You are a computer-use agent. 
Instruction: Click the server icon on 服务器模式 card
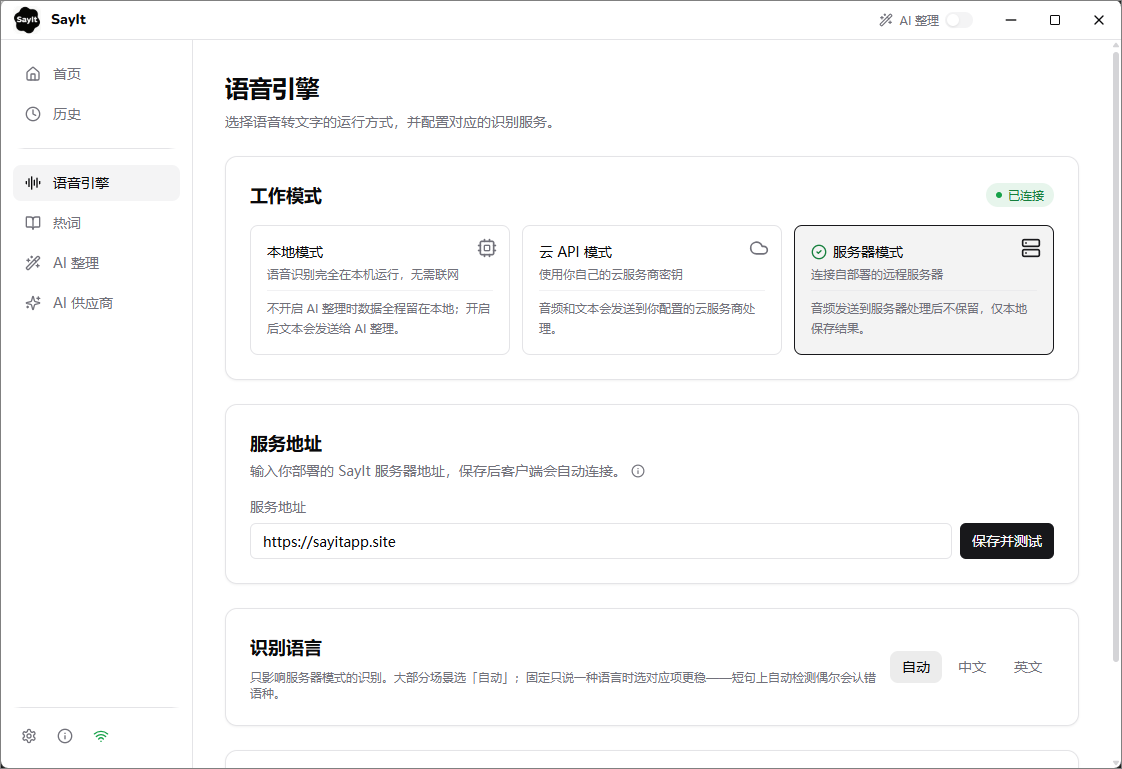pyautogui.click(x=1030, y=248)
